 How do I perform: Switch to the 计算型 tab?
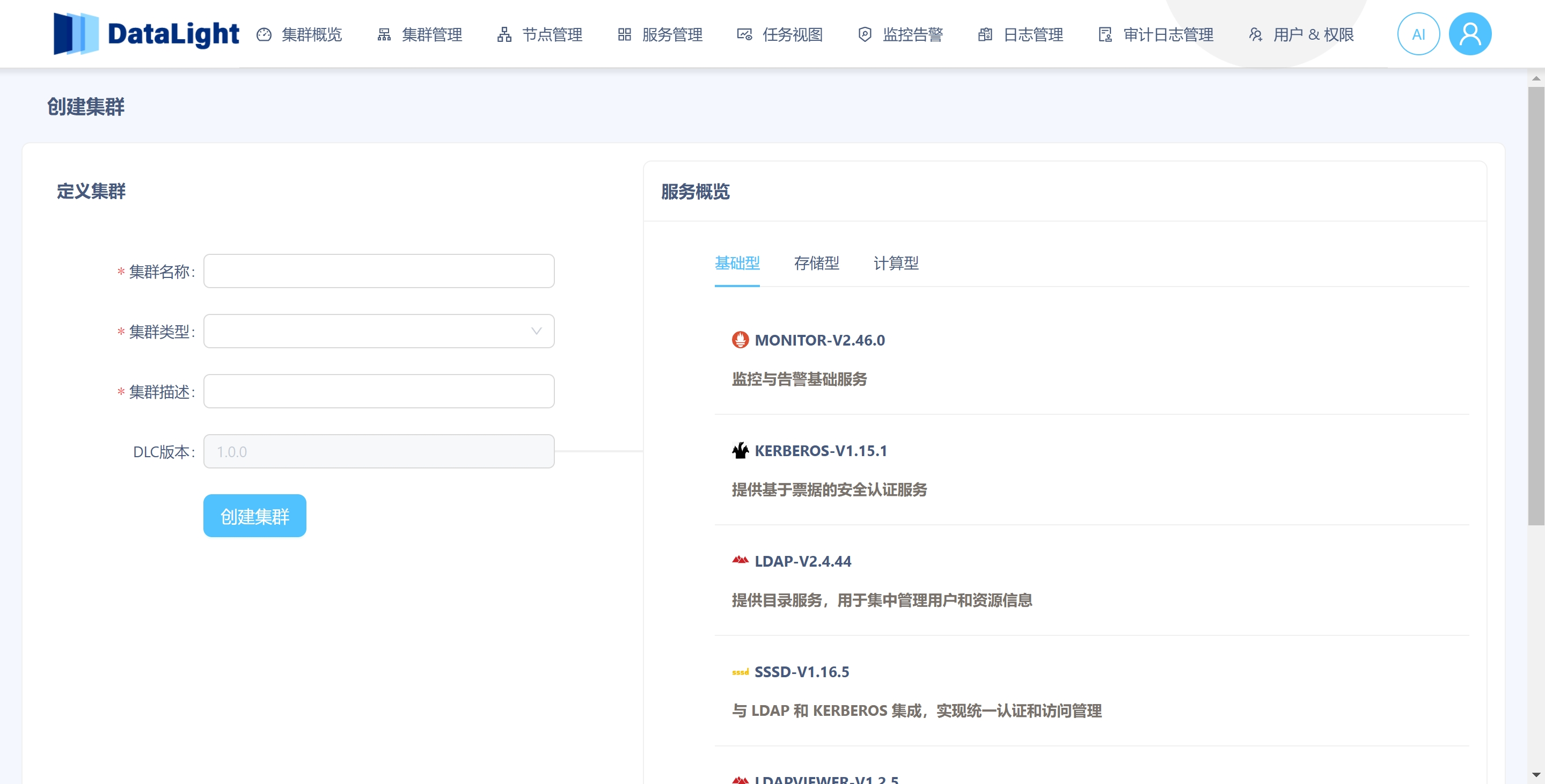coord(896,263)
